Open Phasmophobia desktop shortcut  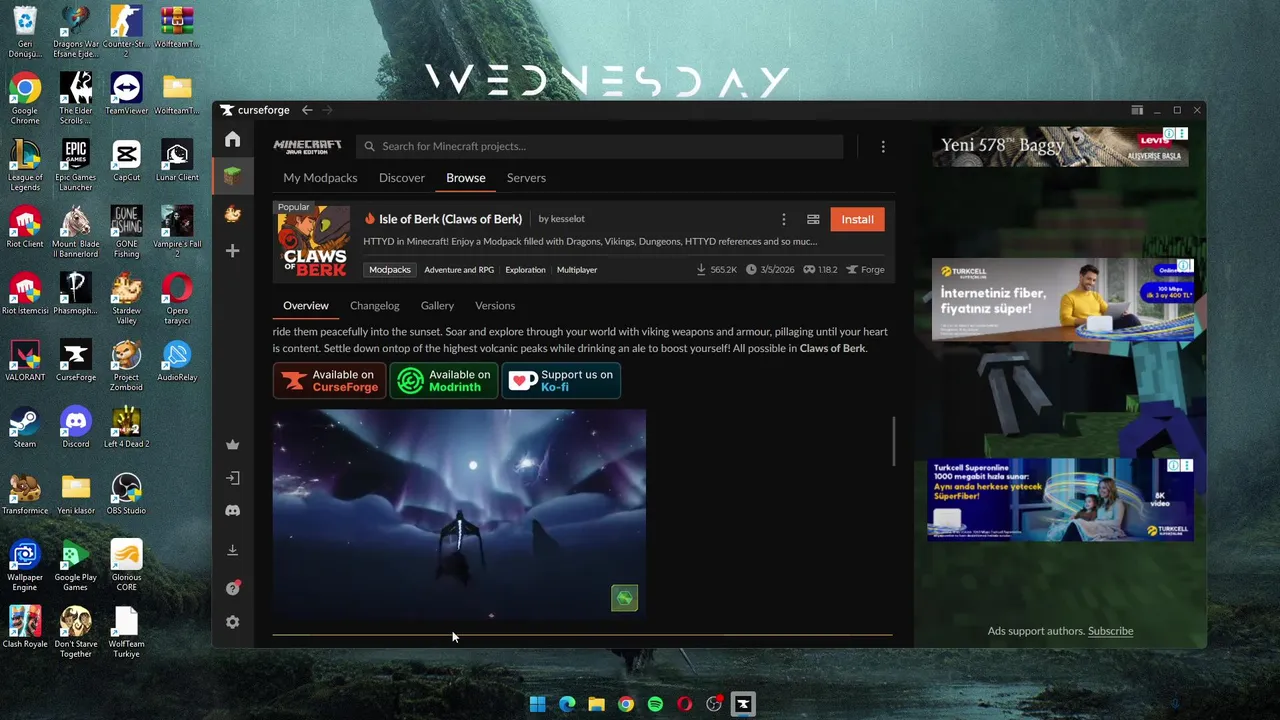(75, 293)
